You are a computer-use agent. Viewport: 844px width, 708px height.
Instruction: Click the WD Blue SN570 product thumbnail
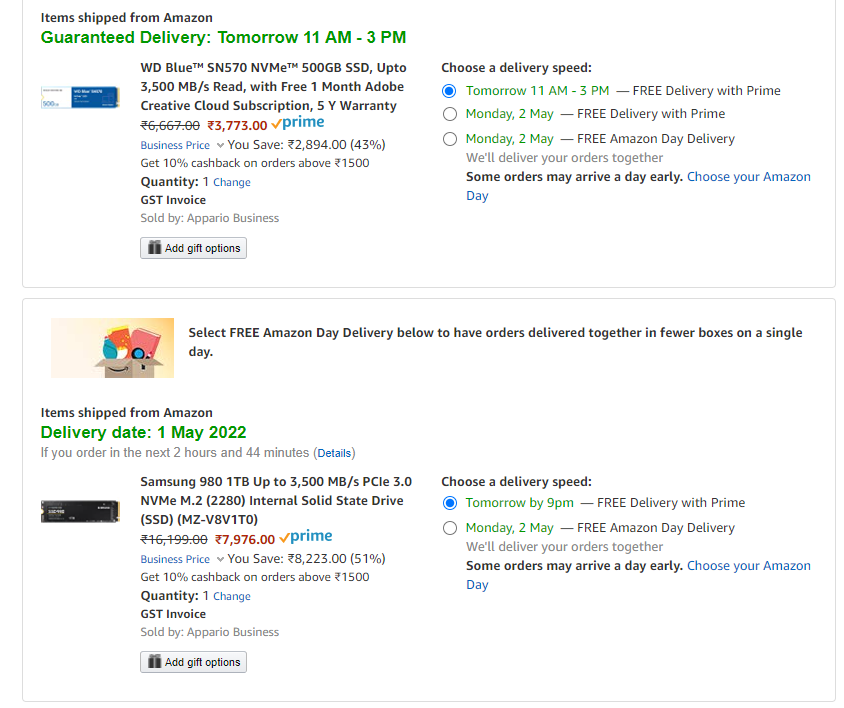[x=80, y=97]
